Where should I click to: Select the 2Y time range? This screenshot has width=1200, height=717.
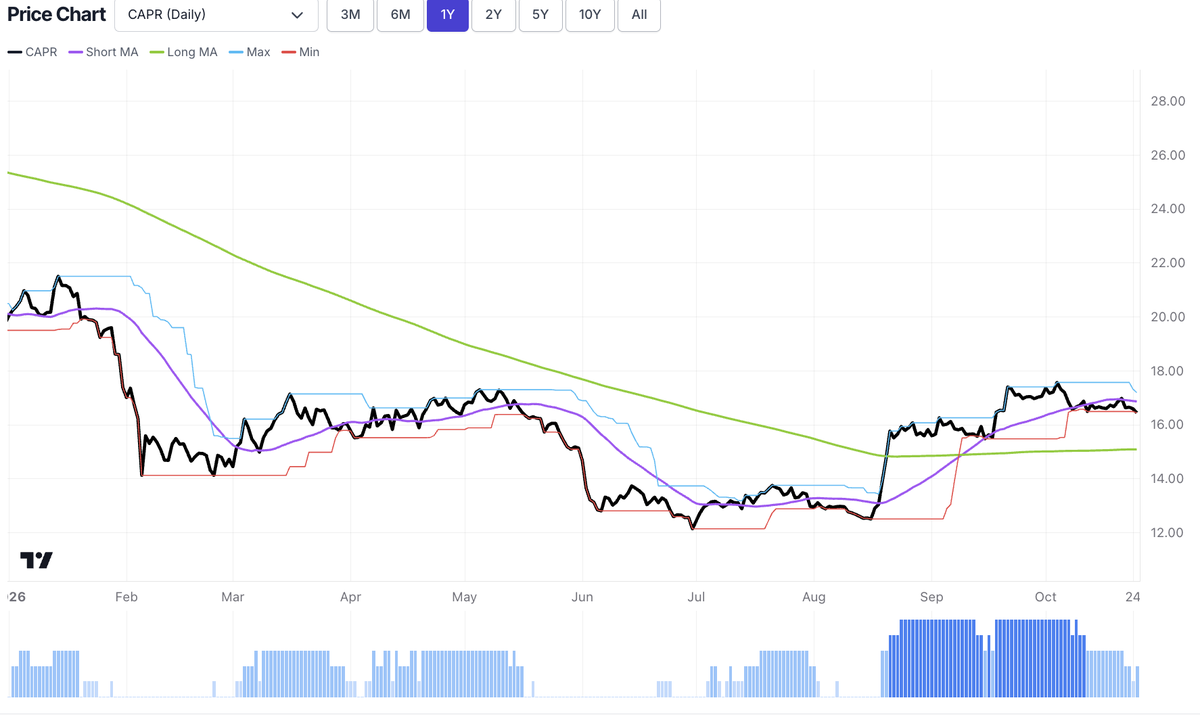[x=493, y=15]
